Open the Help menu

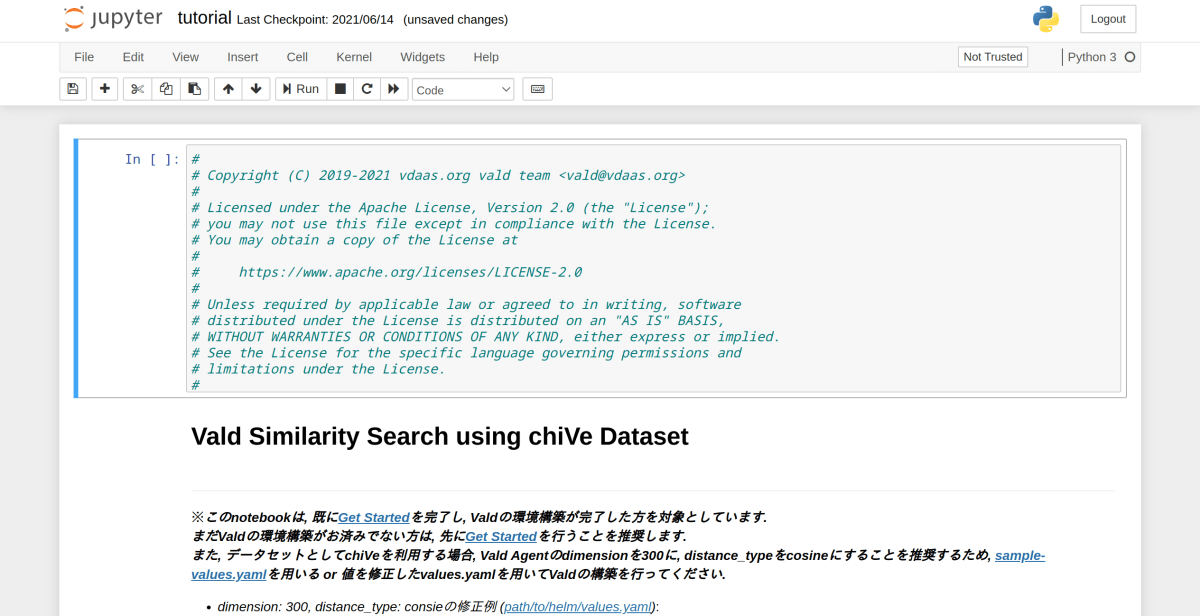(486, 57)
